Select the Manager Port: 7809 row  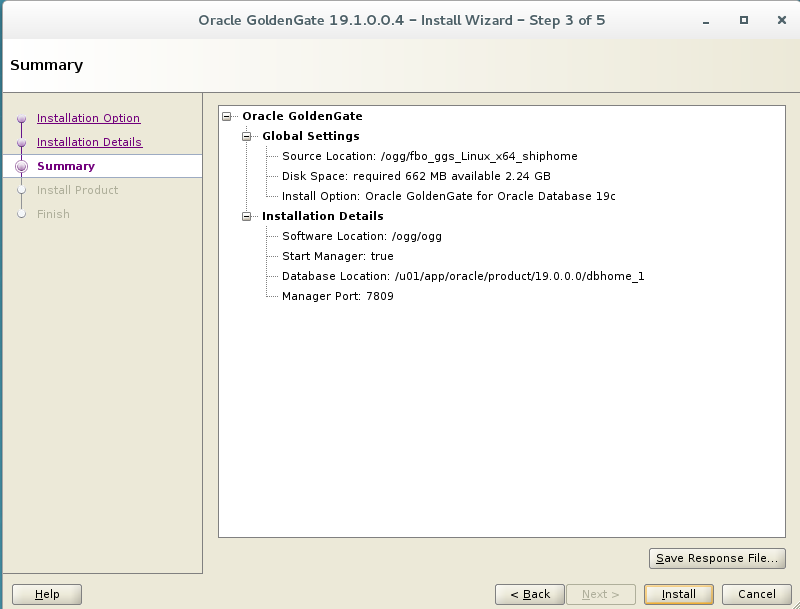pyautogui.click(x=338, y=296)
